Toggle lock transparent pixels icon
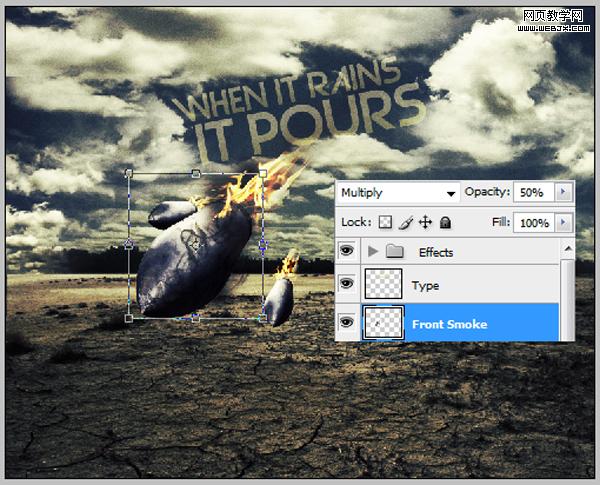 point(385,222)
